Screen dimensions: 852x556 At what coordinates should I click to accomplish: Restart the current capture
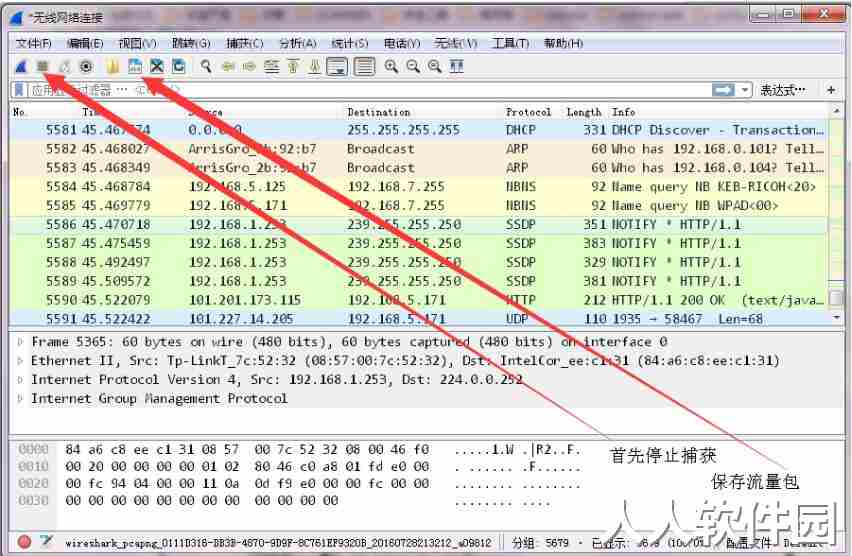click(x=64, y=67)
